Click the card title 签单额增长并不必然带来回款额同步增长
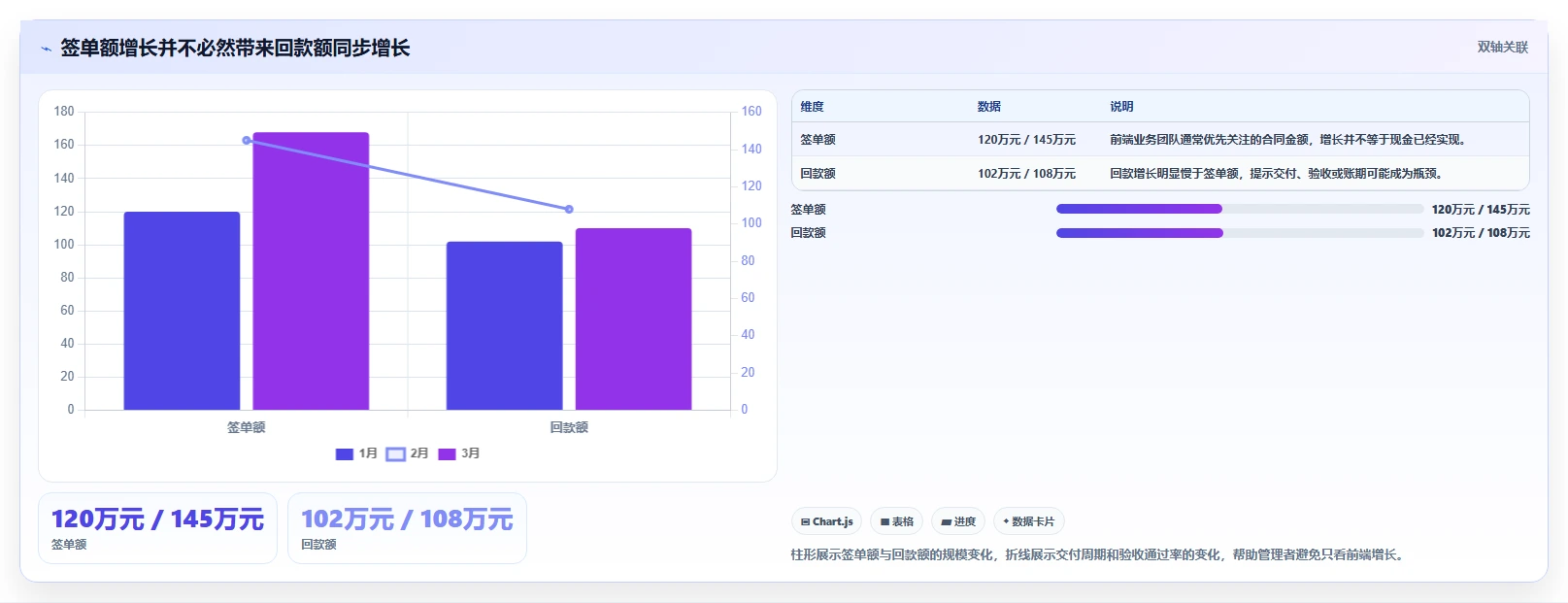This screenshot has height=603, width=1568. click(235, 49)
